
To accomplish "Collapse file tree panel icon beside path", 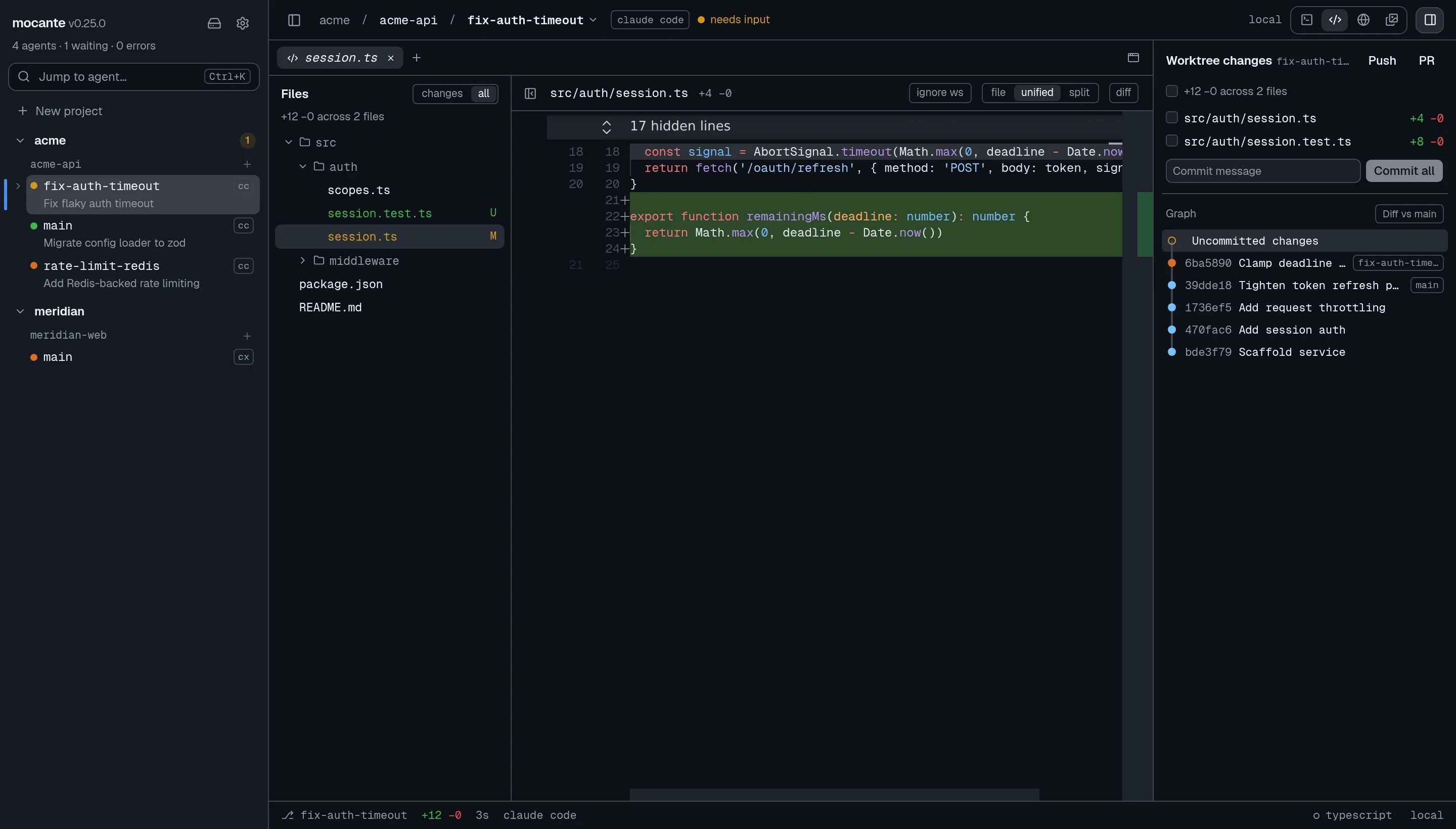I will coord(530,94).
